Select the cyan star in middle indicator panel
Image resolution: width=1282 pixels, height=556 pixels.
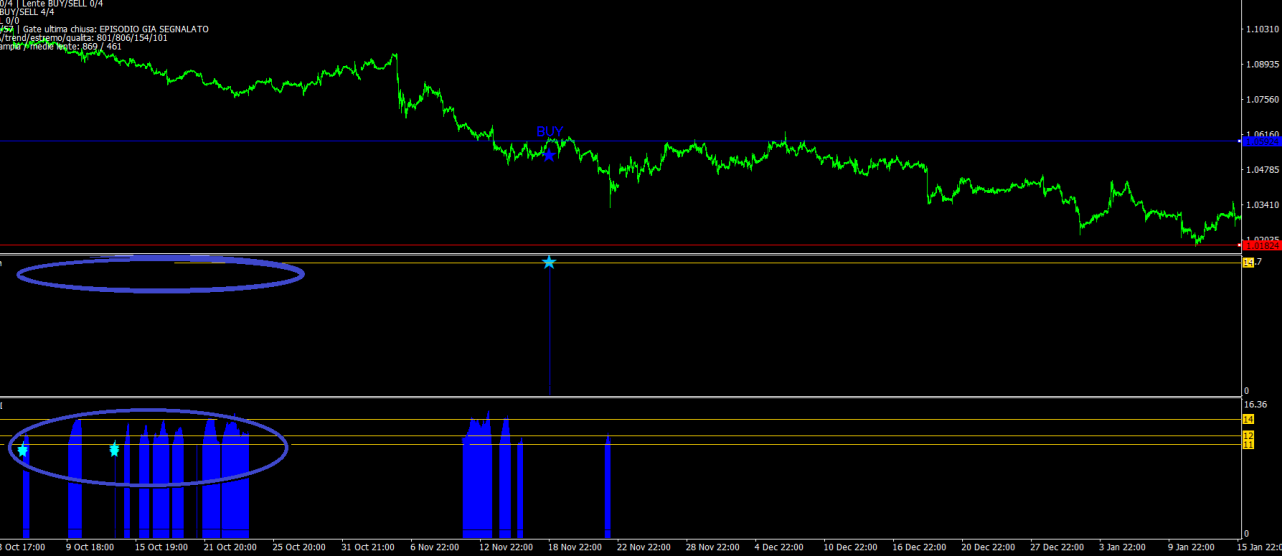coord(549,262)
